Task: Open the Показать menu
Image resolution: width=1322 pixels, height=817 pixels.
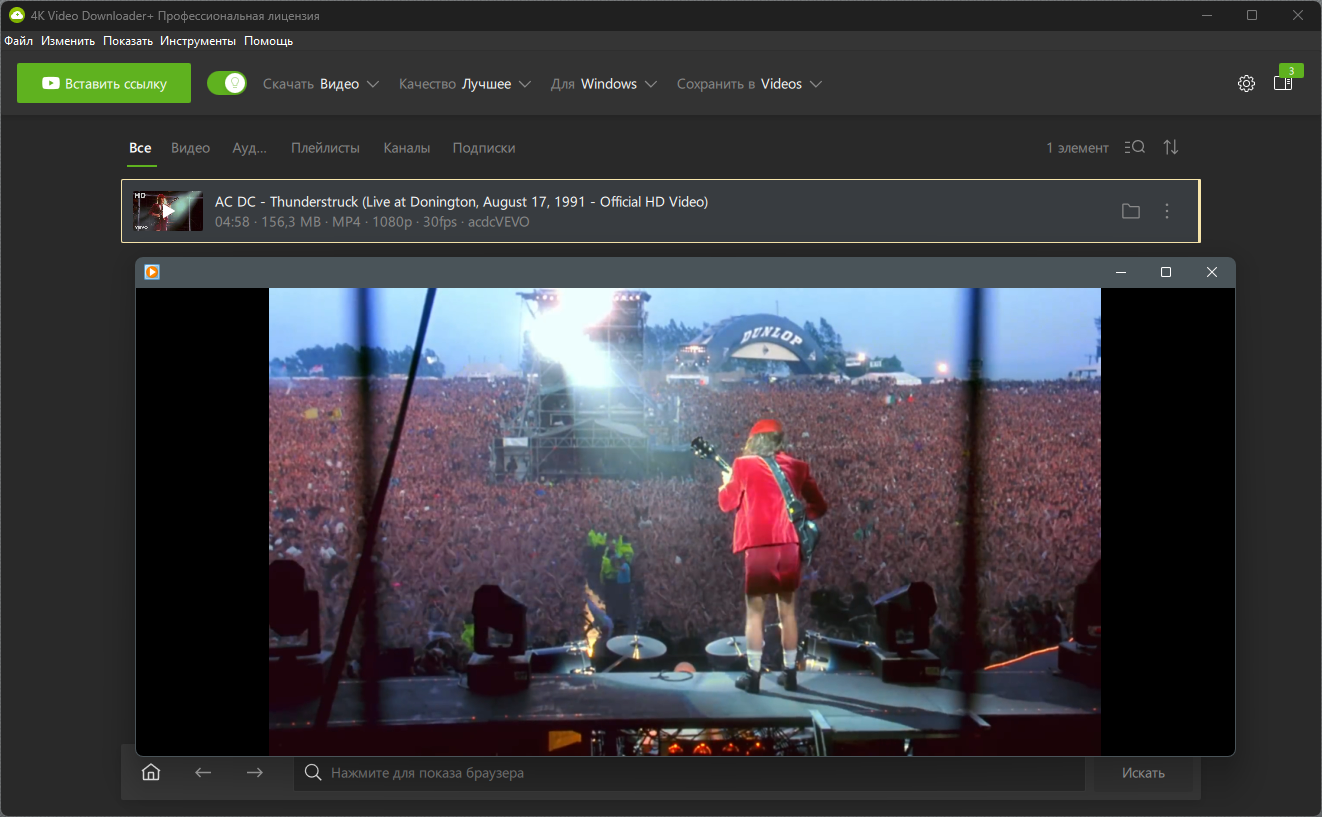Action: 128,41
